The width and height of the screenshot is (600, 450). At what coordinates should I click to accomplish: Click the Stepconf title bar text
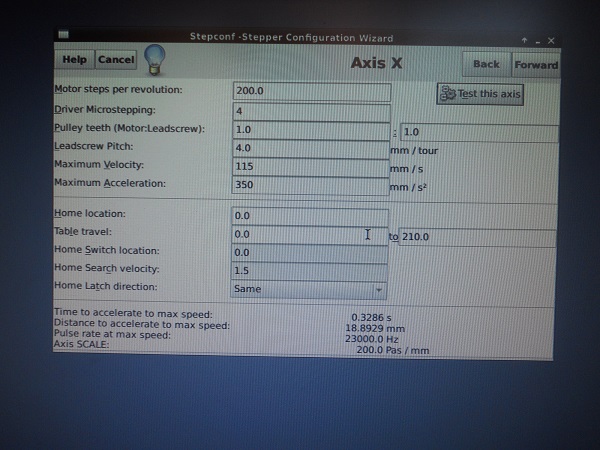tap(291, 38)
